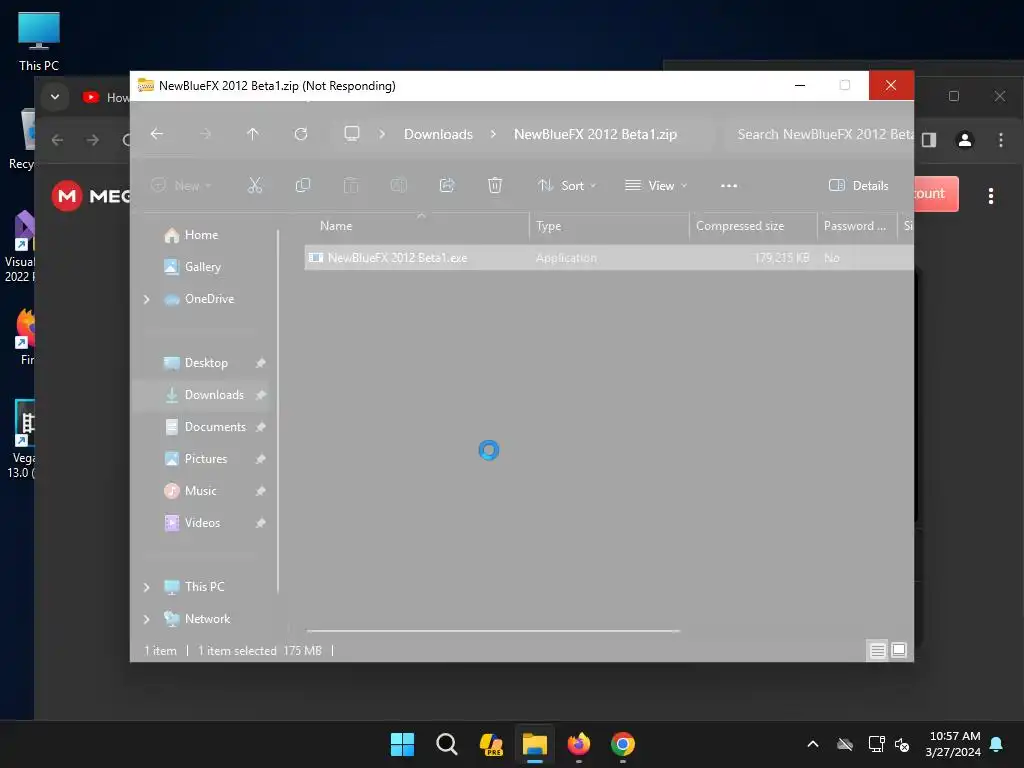Go back in File Explorer

click(x=157, y=134)
